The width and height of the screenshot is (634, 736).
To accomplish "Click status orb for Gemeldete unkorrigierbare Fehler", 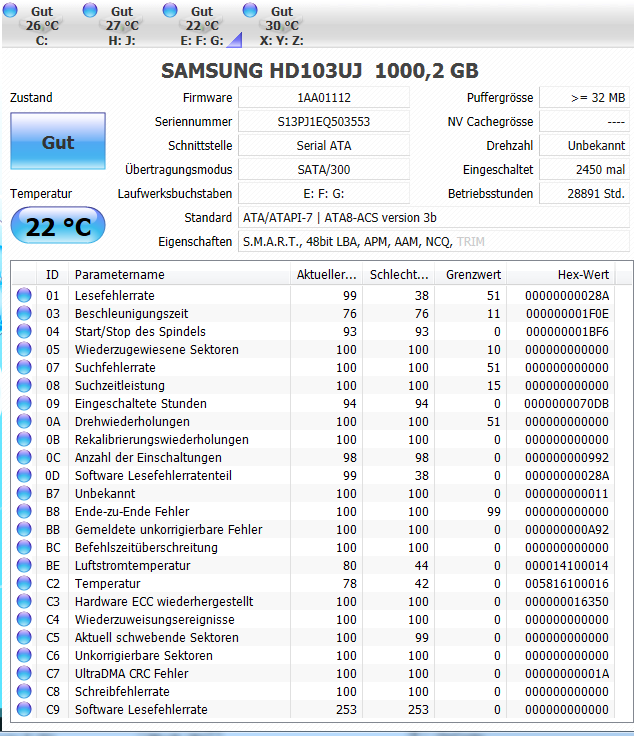I will 24,529.
